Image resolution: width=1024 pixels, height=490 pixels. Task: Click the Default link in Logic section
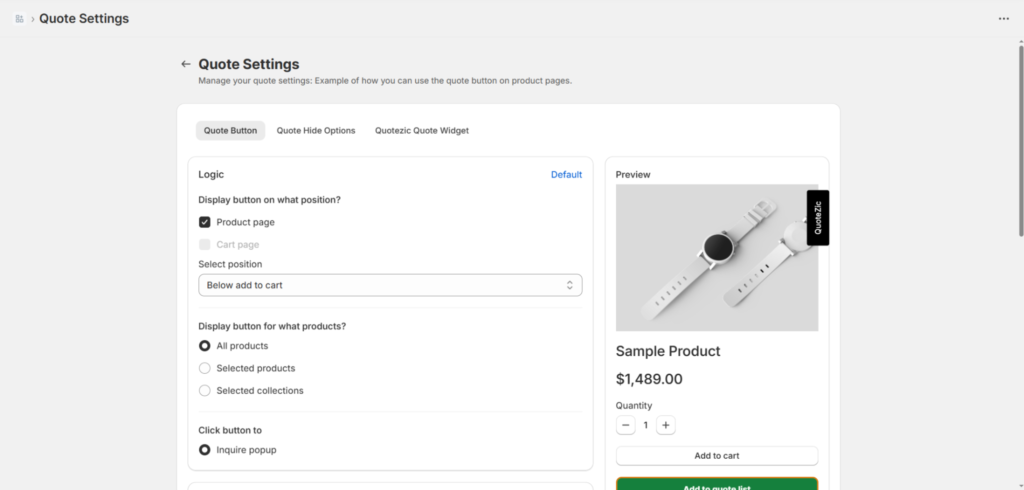[566, 174]
